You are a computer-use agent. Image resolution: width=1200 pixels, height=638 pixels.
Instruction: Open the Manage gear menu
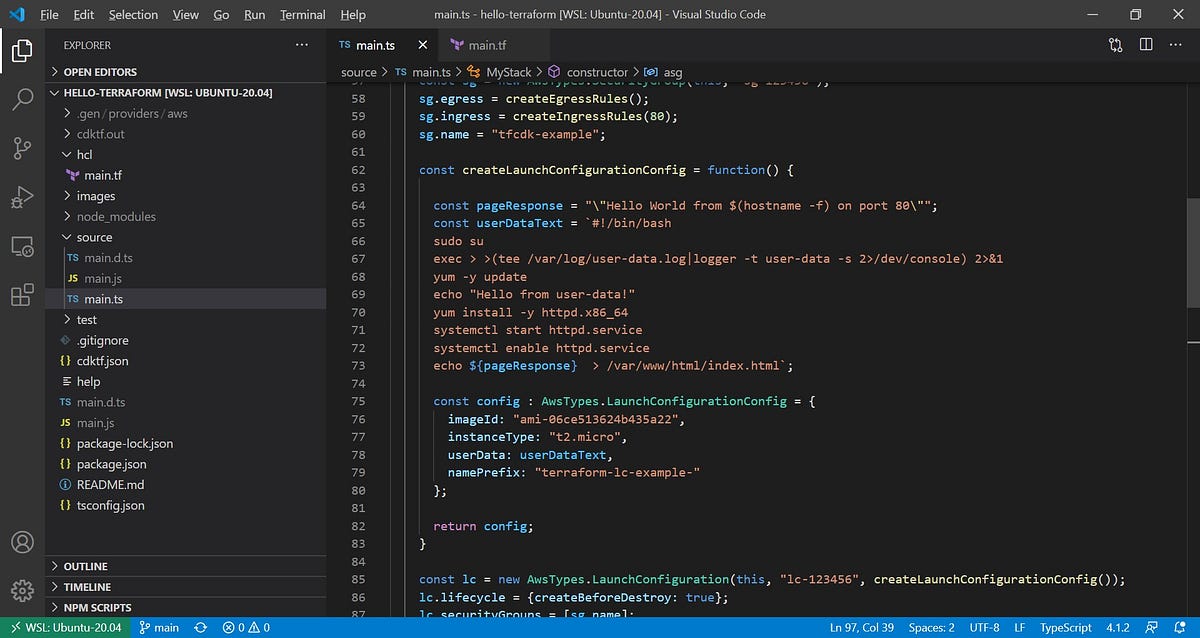(22, 590)
